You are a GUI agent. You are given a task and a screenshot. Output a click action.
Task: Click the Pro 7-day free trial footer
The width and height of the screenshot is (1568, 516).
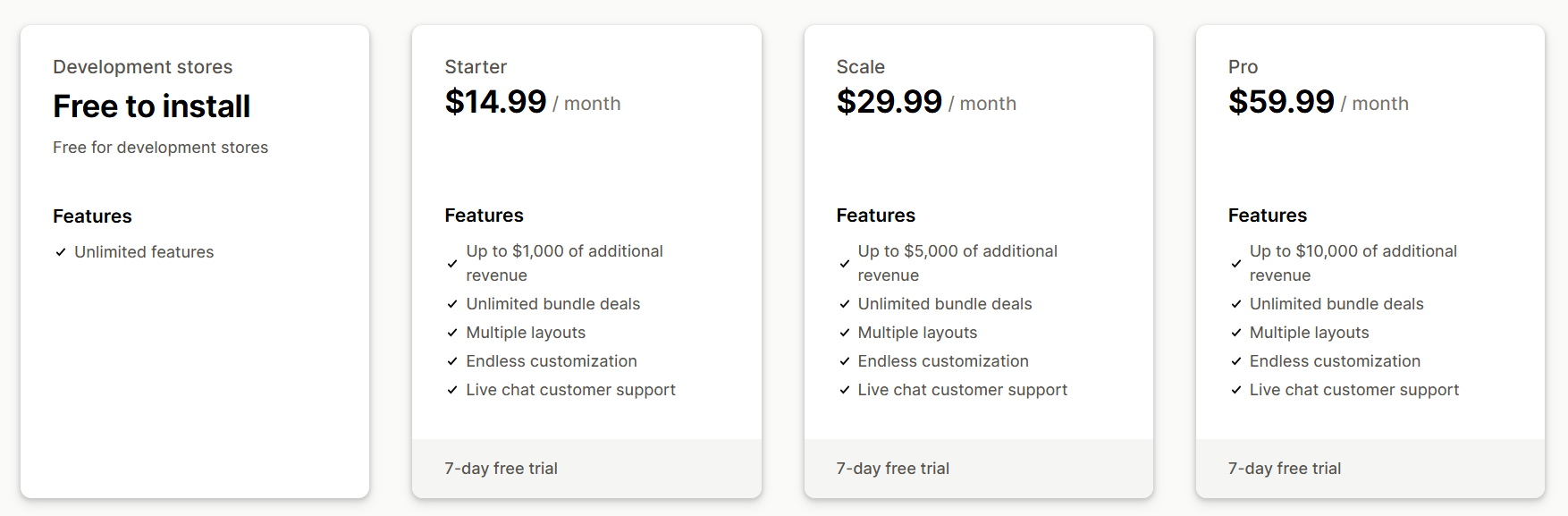(1370, 469)
